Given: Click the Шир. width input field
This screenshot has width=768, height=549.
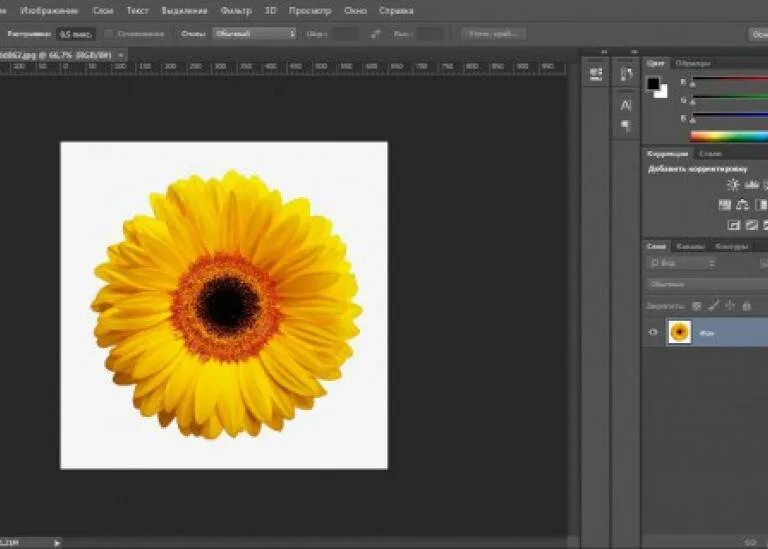Looking at the screenshot, I should point(345,34).
